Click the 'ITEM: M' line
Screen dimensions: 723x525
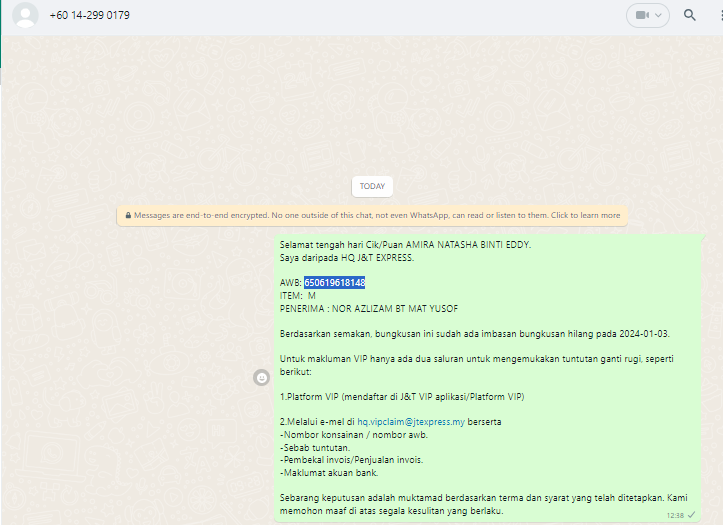tap(298, 295)
